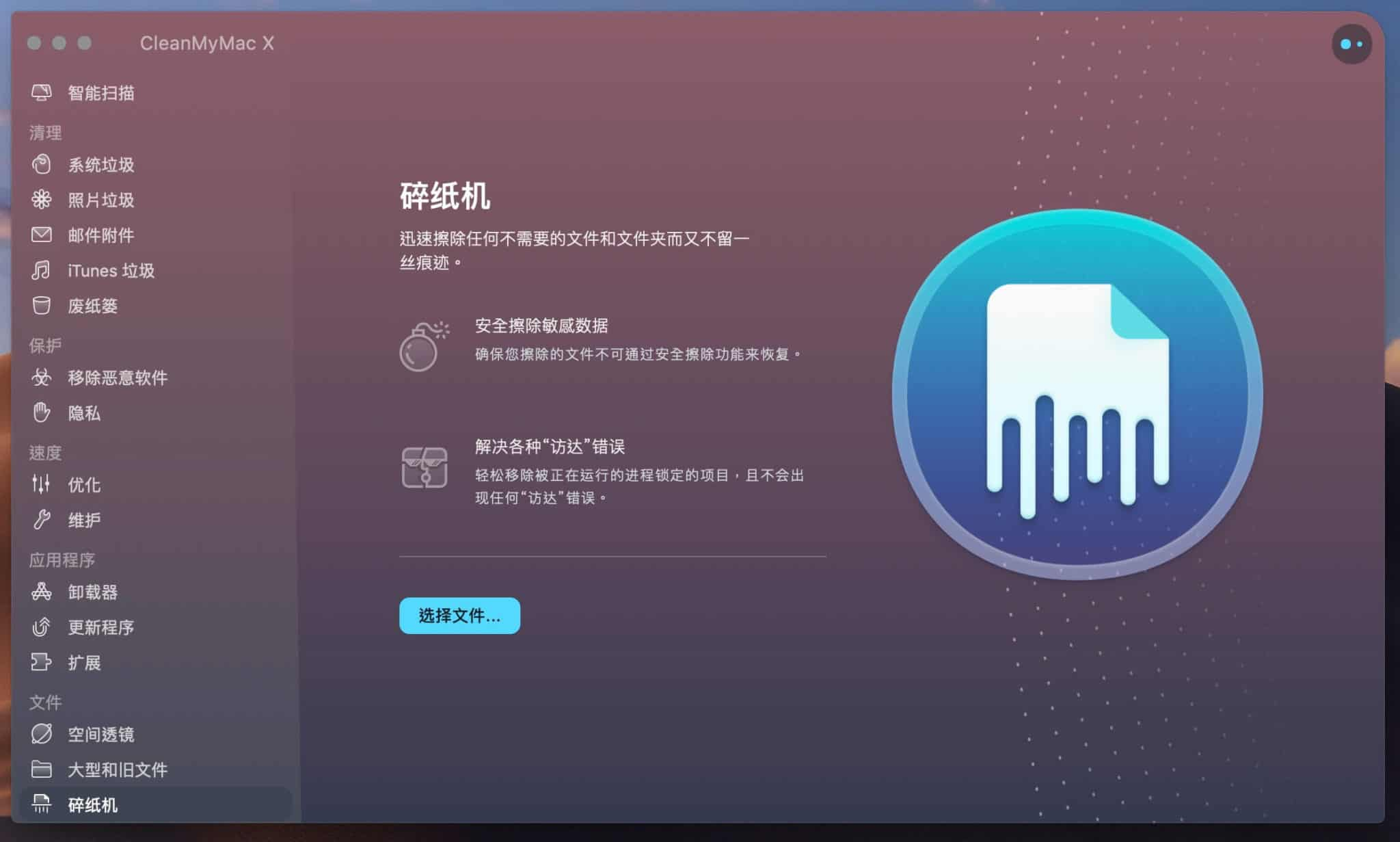Select the 更新程序 updater icon
This screenshot has height=842, width=1400.
(42, 627)
